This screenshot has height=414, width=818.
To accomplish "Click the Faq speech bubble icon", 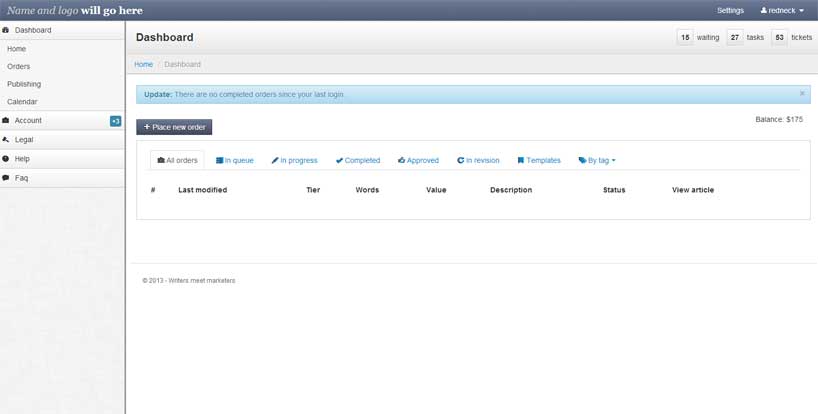I will (6, 178).
